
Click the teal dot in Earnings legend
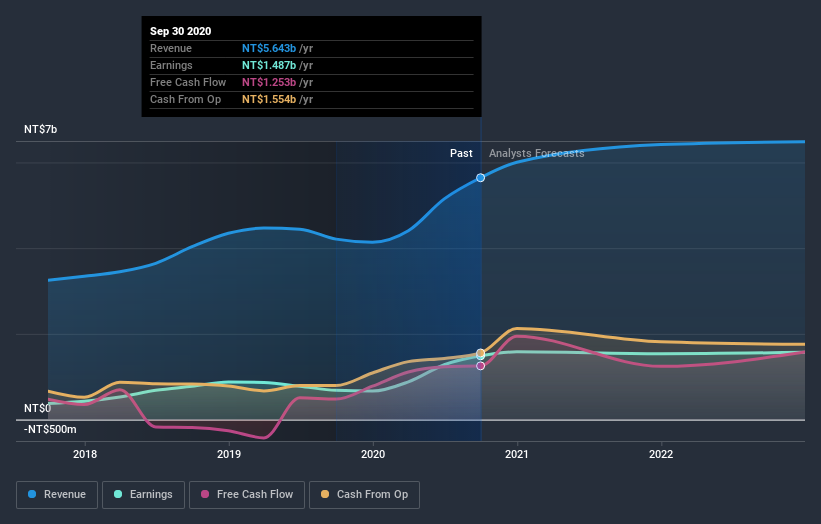[118, 494]
